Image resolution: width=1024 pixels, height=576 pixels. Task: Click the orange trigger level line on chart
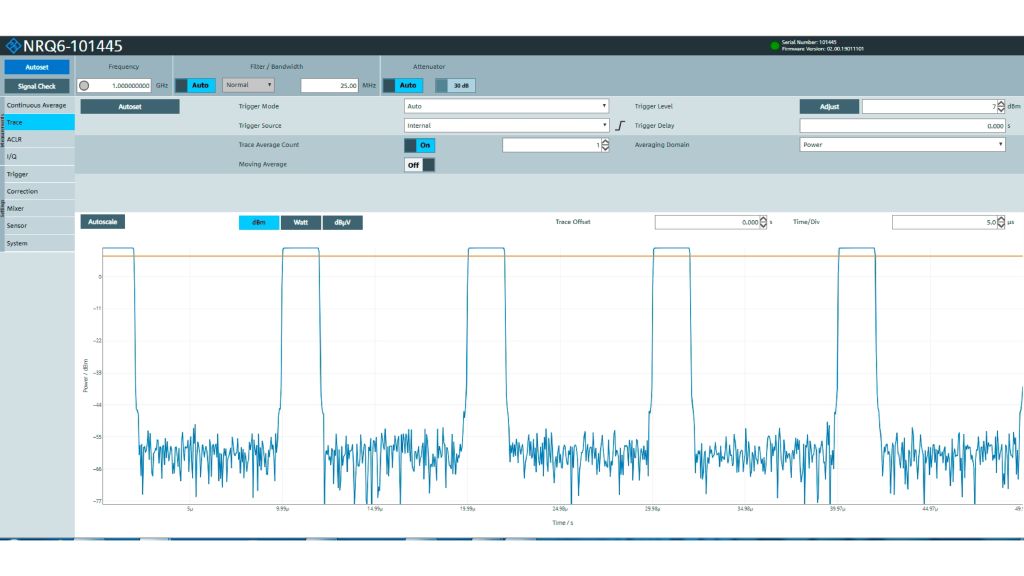click(600, 256)
